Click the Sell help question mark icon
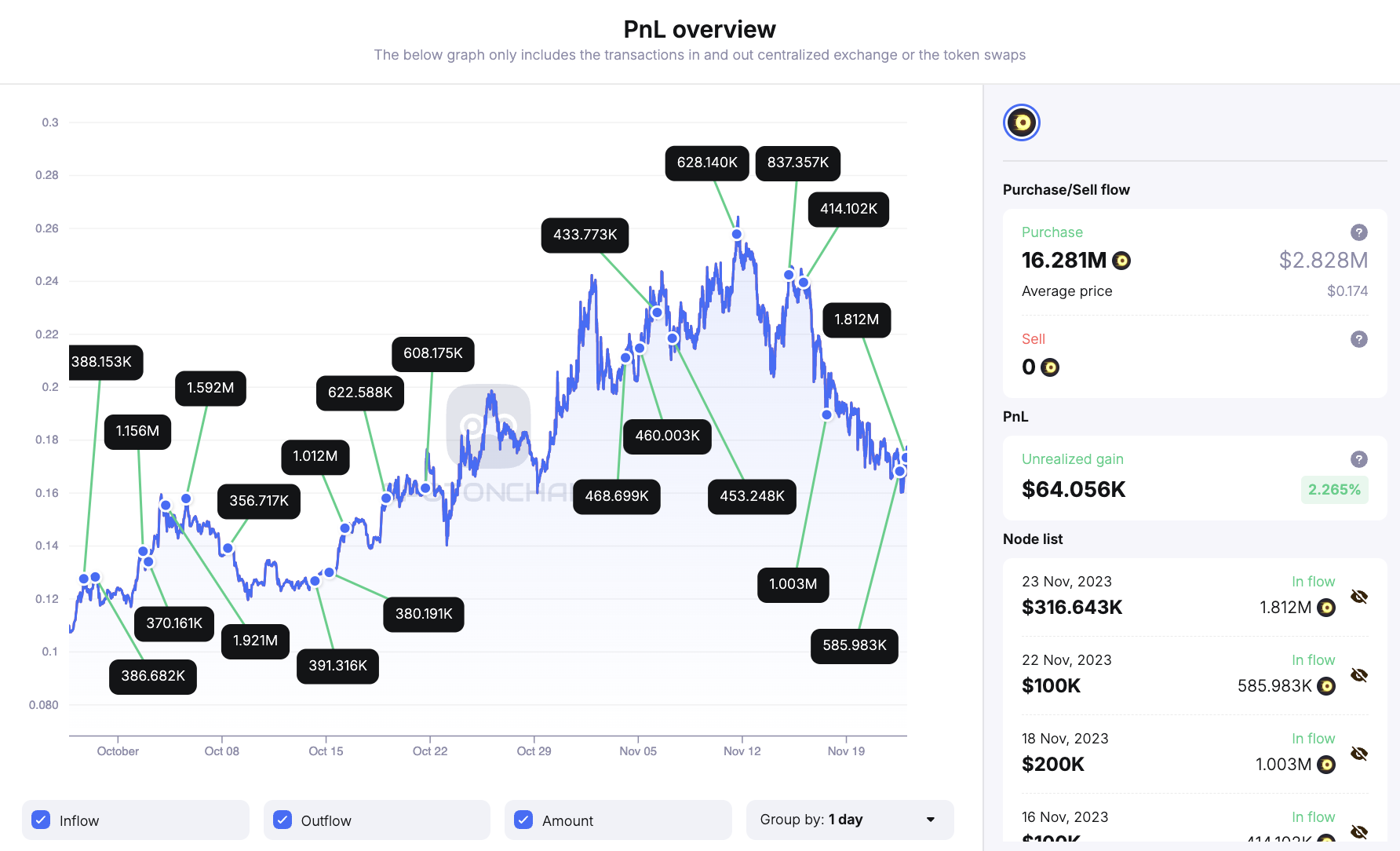 click(x=1358, y=339)
